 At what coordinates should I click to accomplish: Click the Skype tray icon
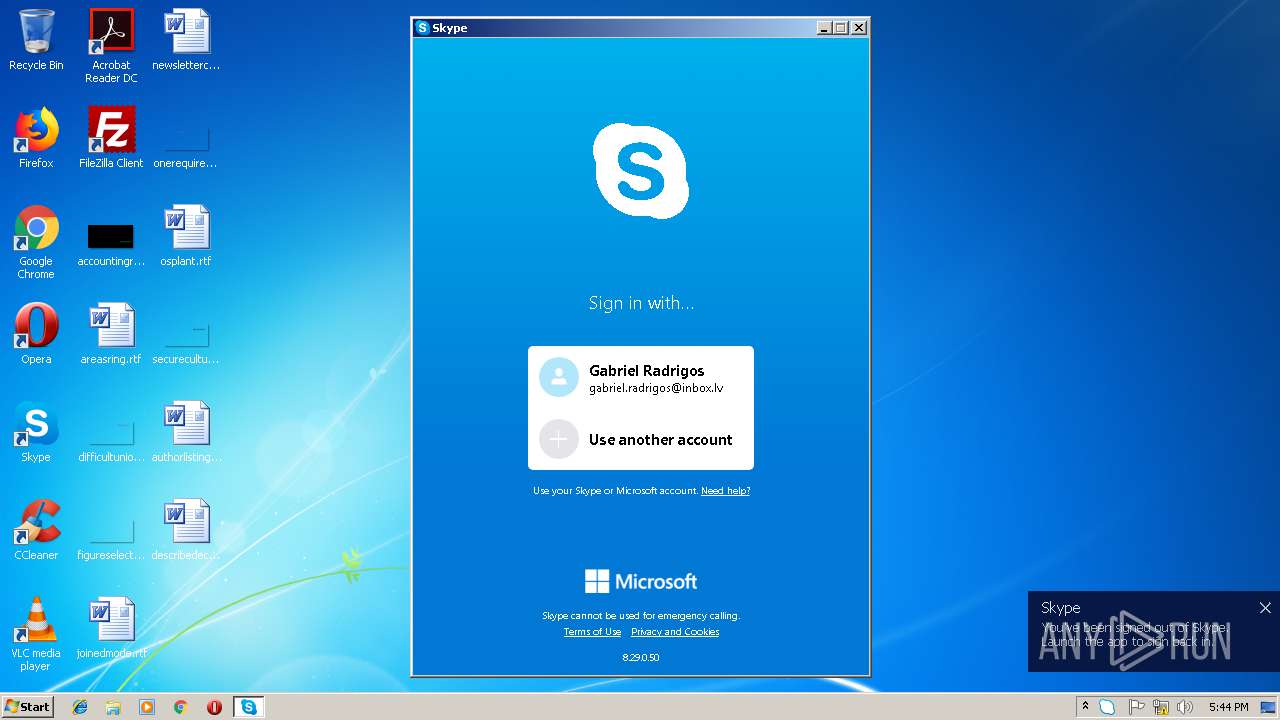[x=1107, y=707]
